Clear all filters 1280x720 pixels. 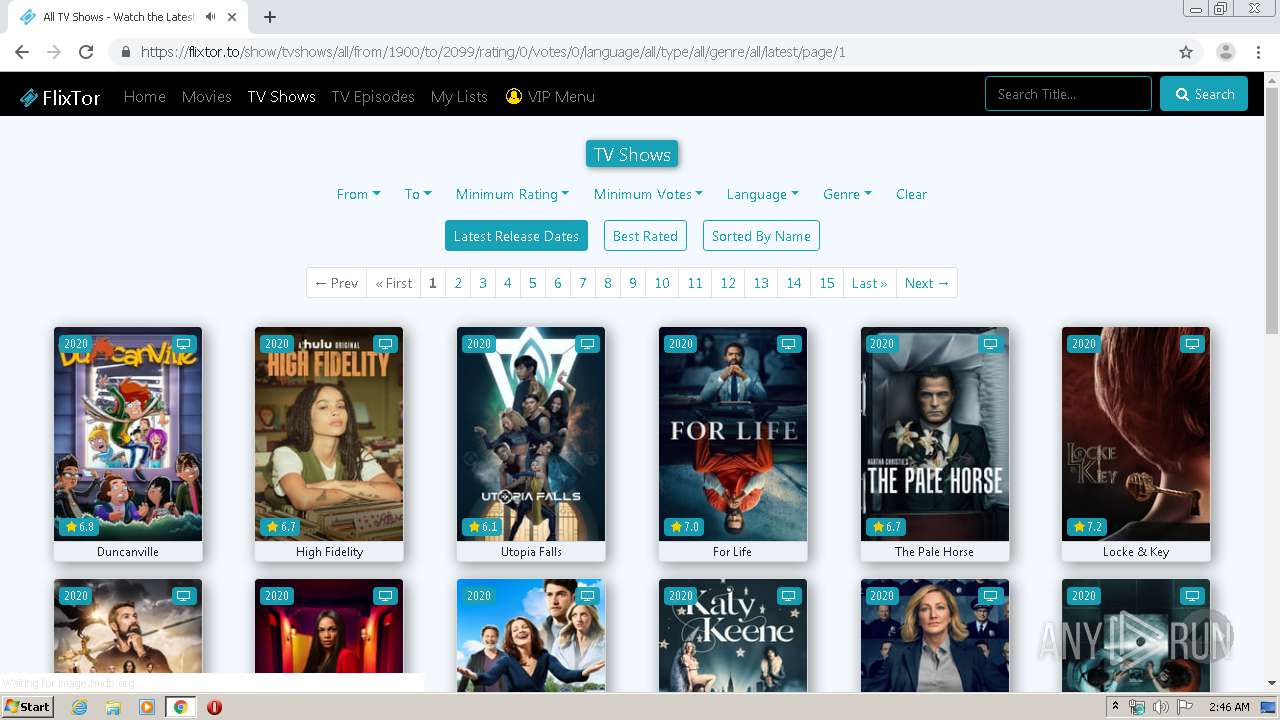coord(911,194)
